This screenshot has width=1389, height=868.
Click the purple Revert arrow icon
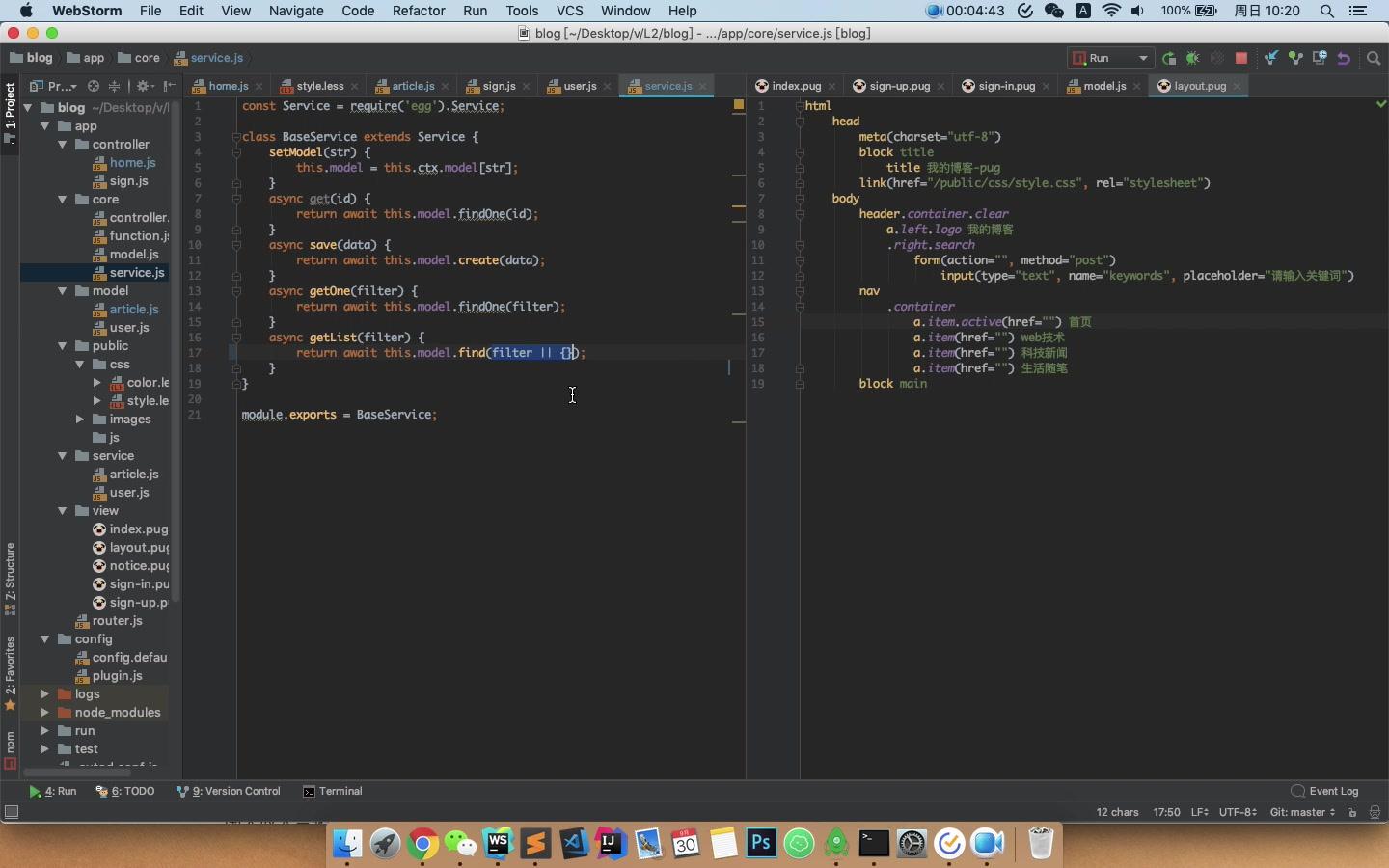pos(1344,59)
